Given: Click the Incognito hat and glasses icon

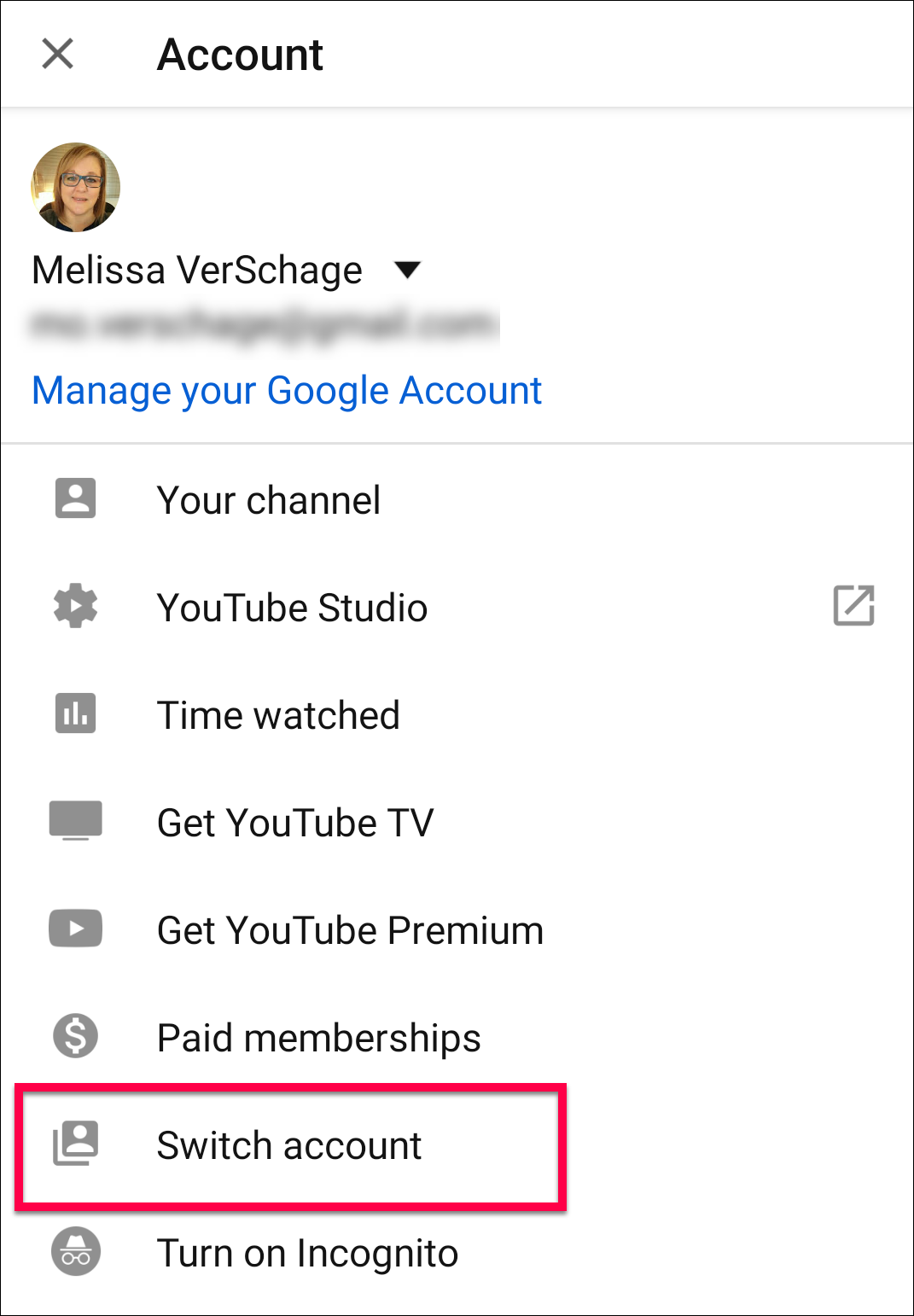Looking at the screenshot, I should point(76,1251).
